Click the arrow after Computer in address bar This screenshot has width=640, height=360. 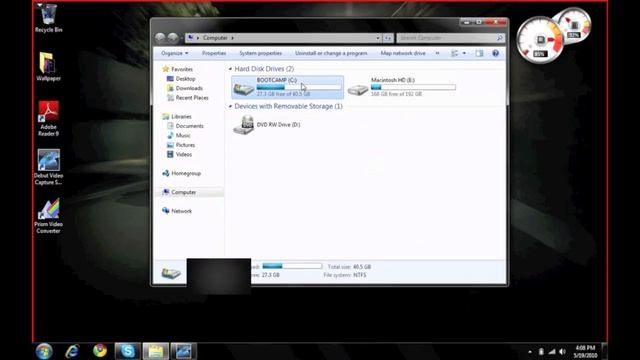tap(233, 38)
